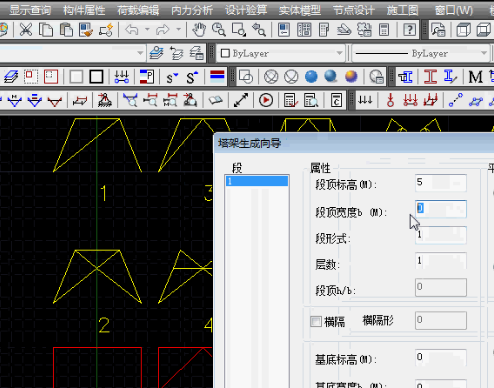Click the small S style icon
Image resolution: width=494 pixels, height=388 pixels.
172,77
